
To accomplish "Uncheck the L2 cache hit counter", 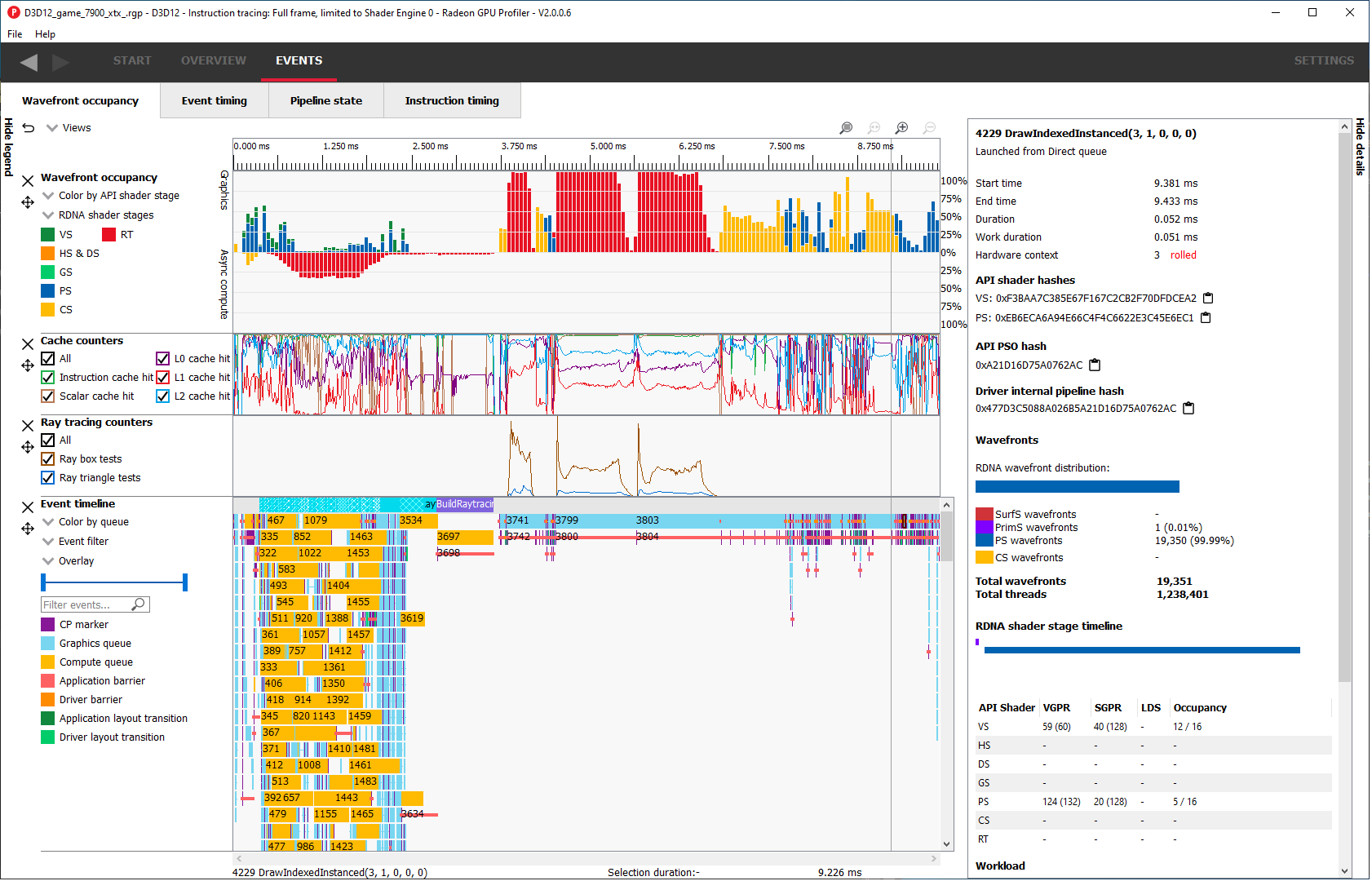I will pos(162,396).
